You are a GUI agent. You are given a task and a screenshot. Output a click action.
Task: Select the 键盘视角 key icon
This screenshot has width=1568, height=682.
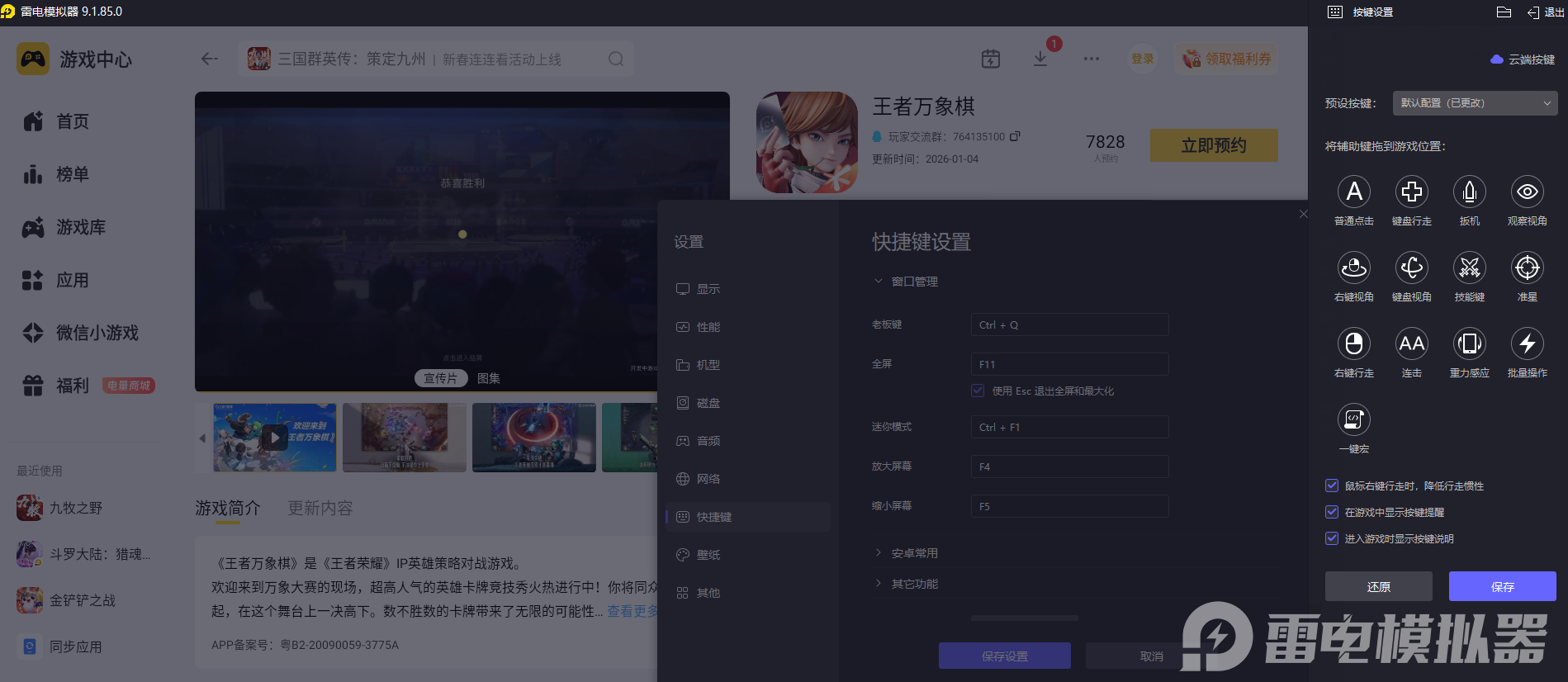pos(1412,268)
